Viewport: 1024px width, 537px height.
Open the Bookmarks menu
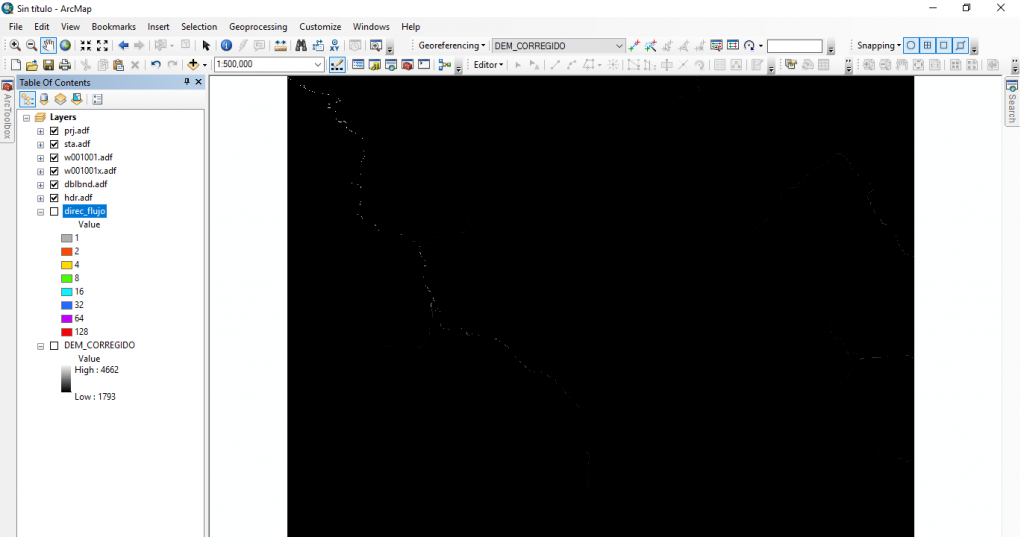click(113, 27)
